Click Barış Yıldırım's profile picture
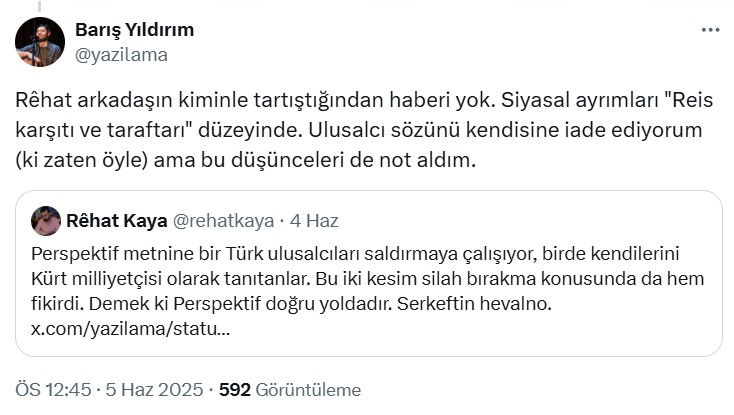The width and height of the screenshot is (734, 415). pyautogui.click(x=40, y=42)
